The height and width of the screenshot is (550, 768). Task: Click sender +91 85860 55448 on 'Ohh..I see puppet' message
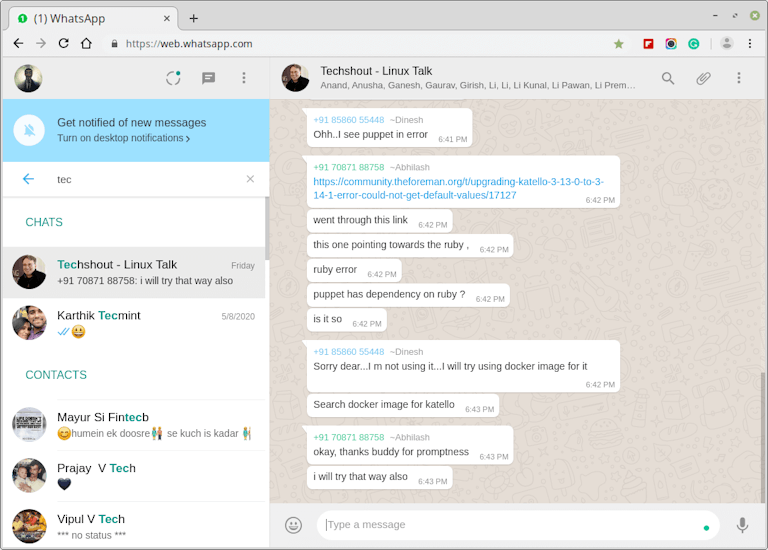(349, 120)
